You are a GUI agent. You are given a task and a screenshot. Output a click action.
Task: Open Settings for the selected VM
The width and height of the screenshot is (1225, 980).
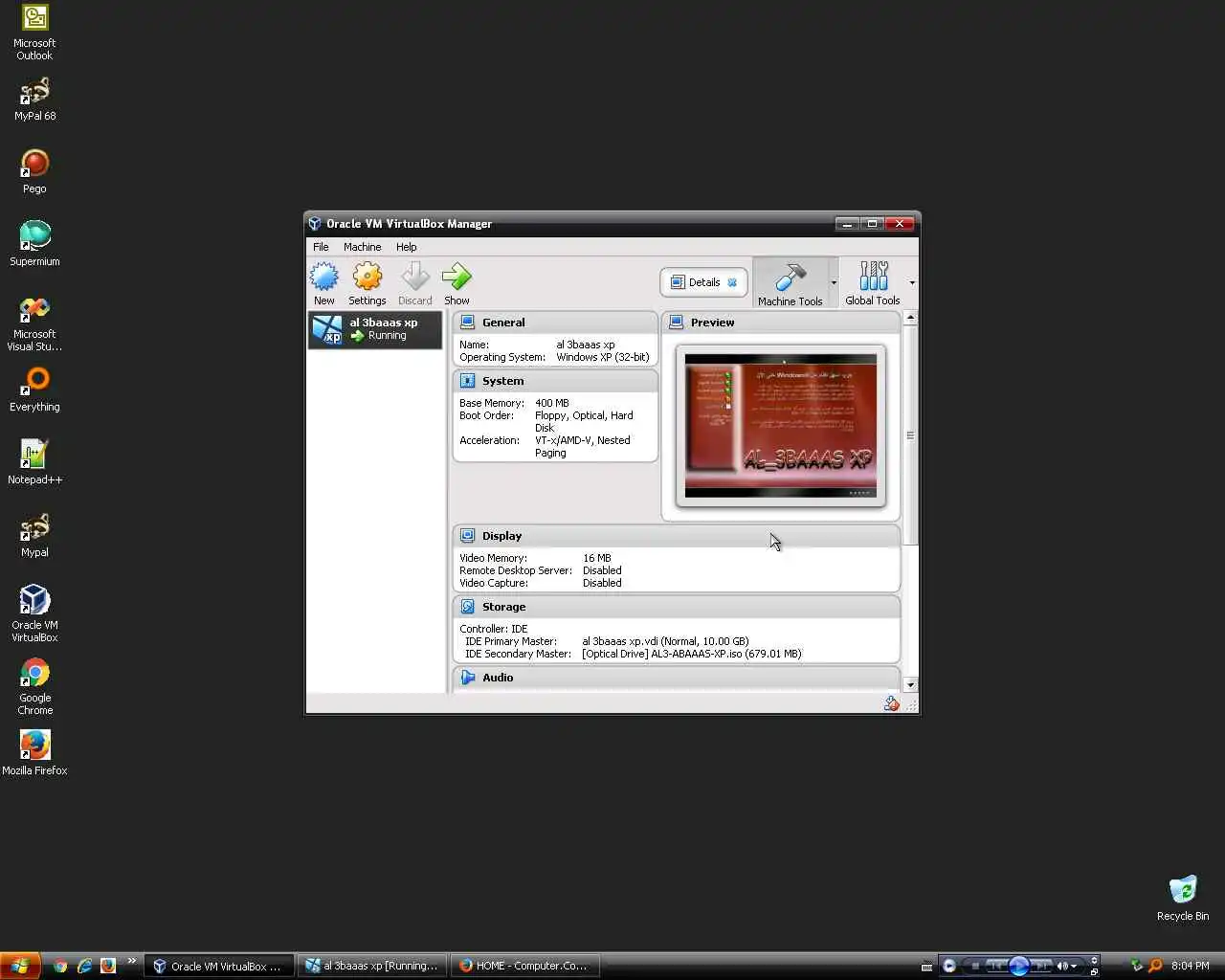[x=367, y=278]
